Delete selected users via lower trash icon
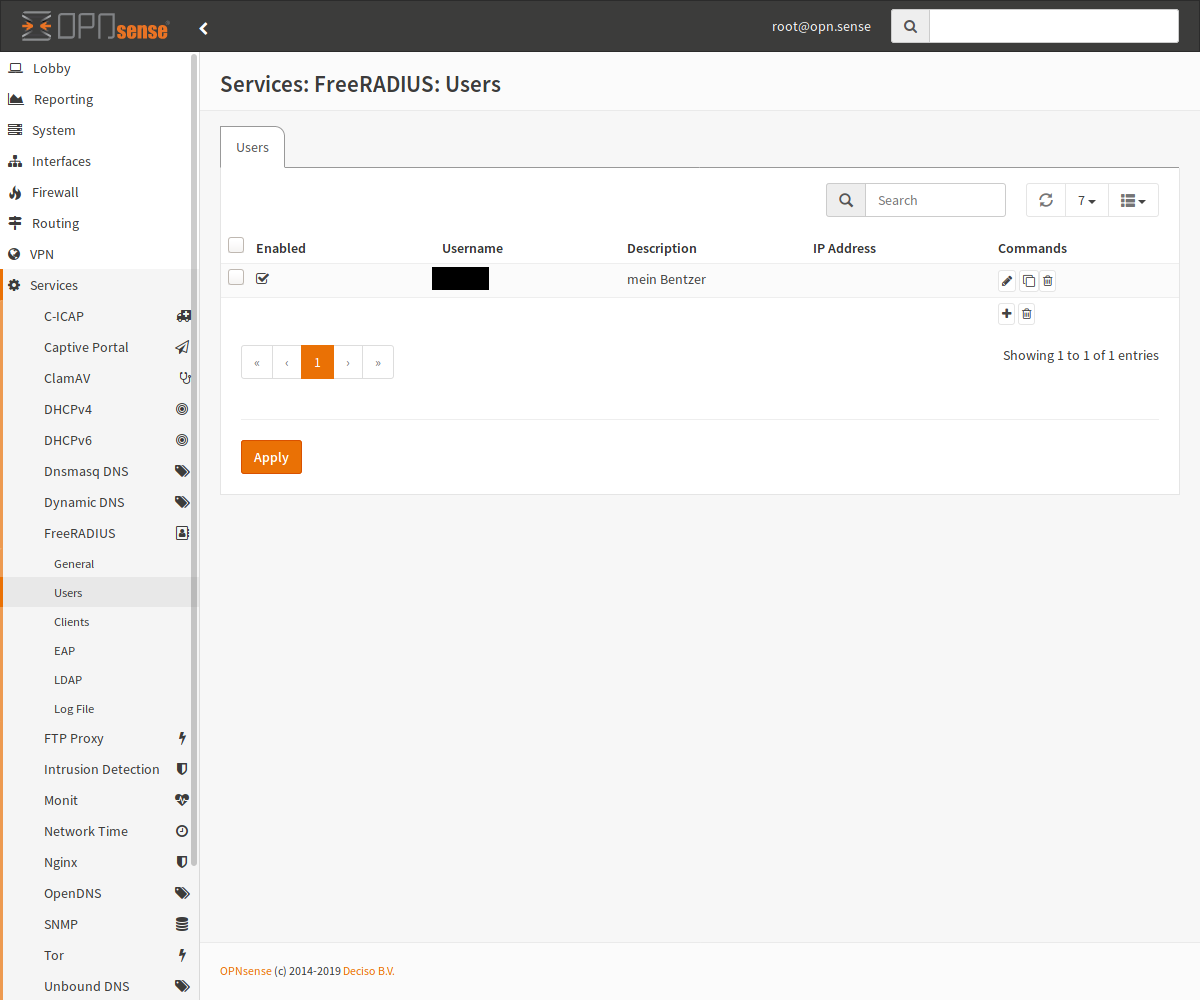This screenshot has width=1200, height=1000. (1026, 313)
